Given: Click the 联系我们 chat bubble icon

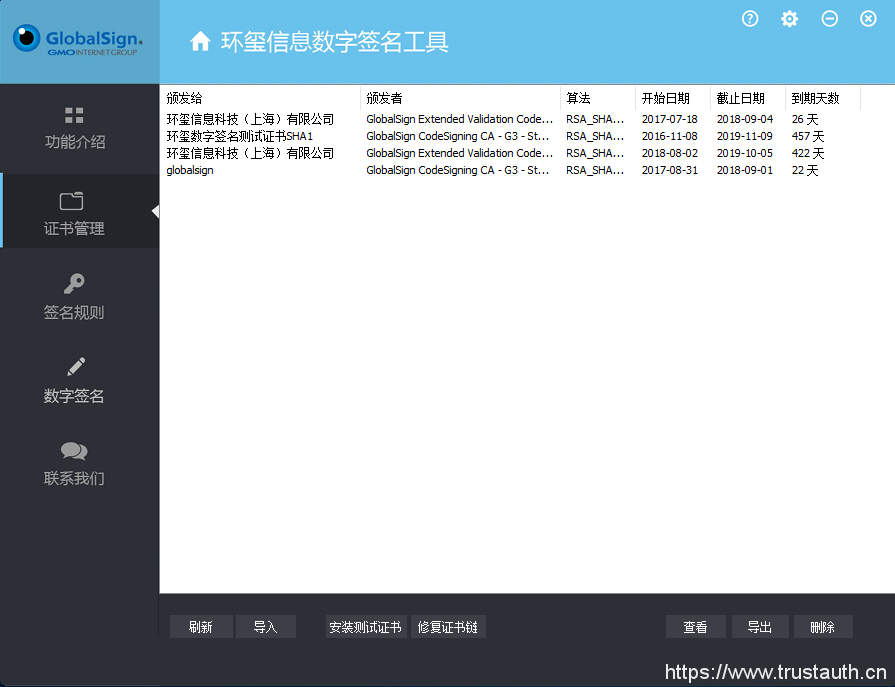Looking at the screenshot, I should pyautogui.click(x=74, y=451).
